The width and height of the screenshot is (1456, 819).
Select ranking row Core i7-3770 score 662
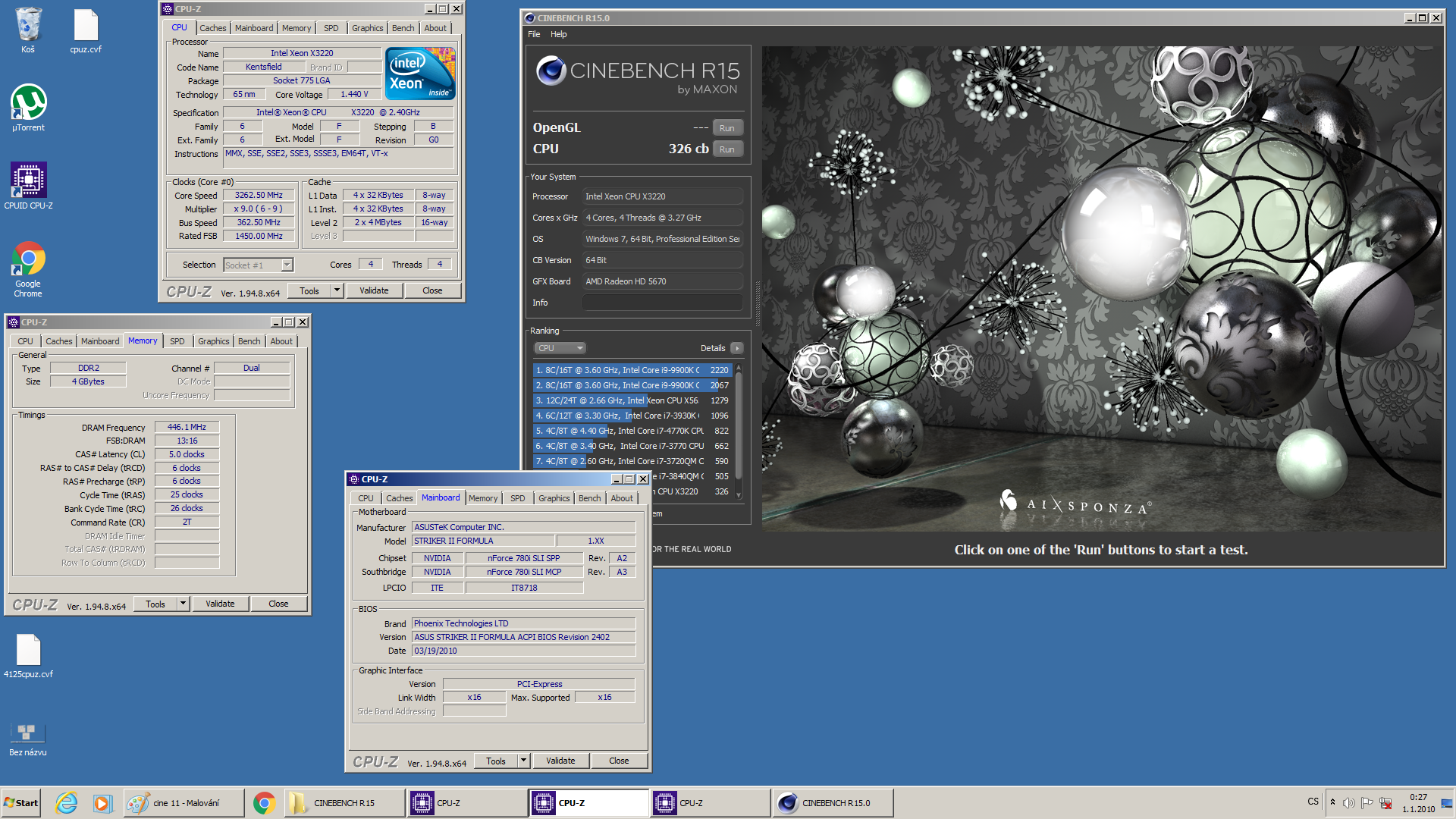pyautogui.click(x=632, y=446)
